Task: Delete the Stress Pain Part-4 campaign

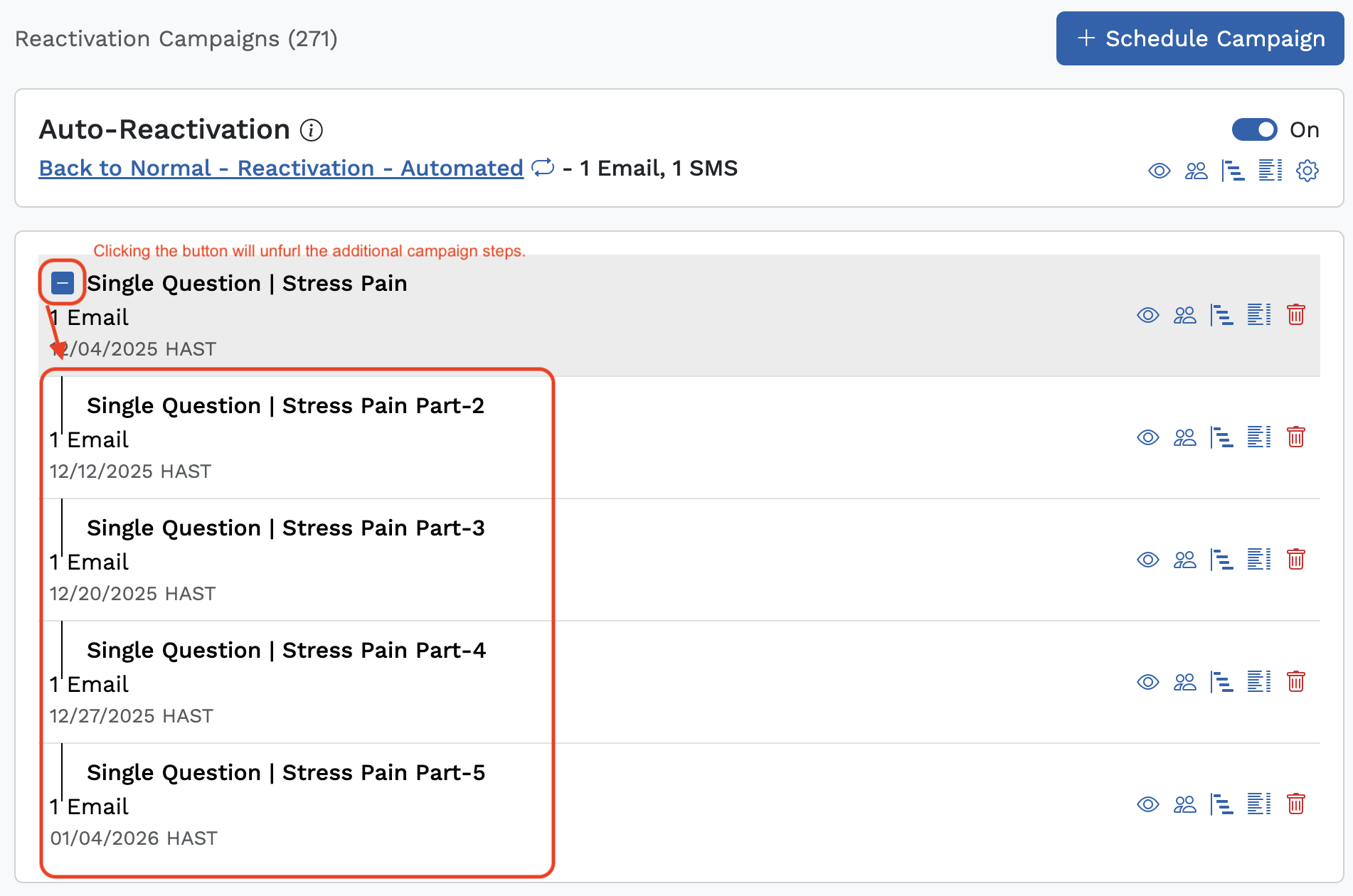Action: 1296,682
